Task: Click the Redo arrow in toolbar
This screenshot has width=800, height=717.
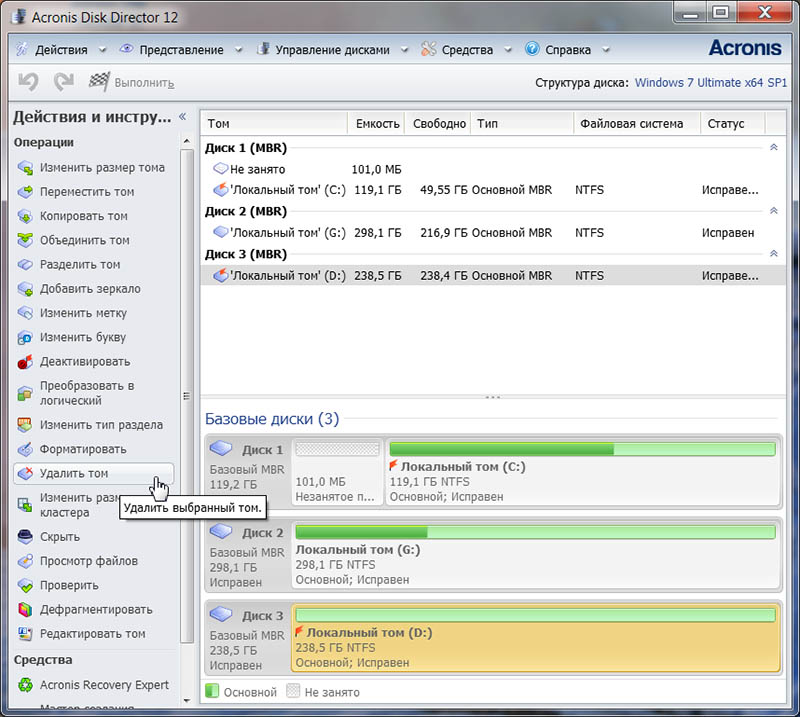Action: coord(64,82)
